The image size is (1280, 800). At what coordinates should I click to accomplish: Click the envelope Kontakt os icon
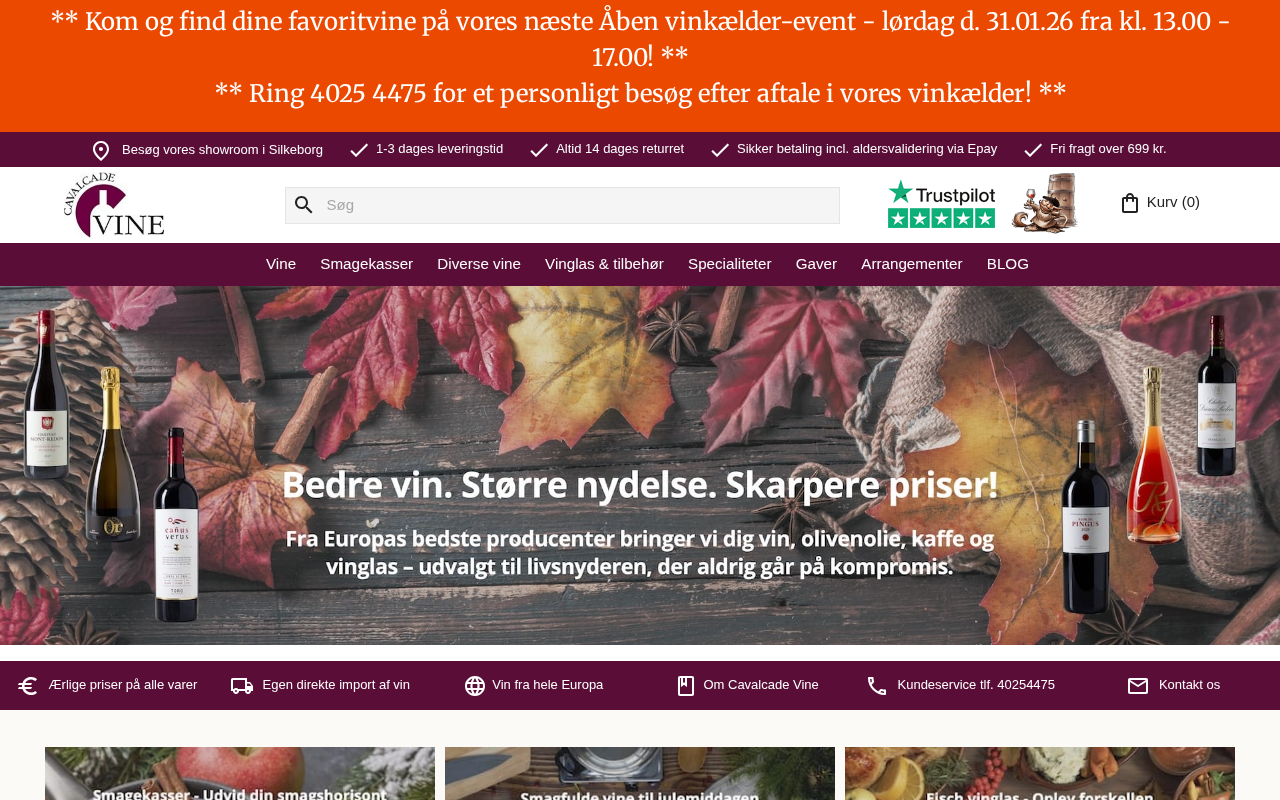pos(1138,686)
